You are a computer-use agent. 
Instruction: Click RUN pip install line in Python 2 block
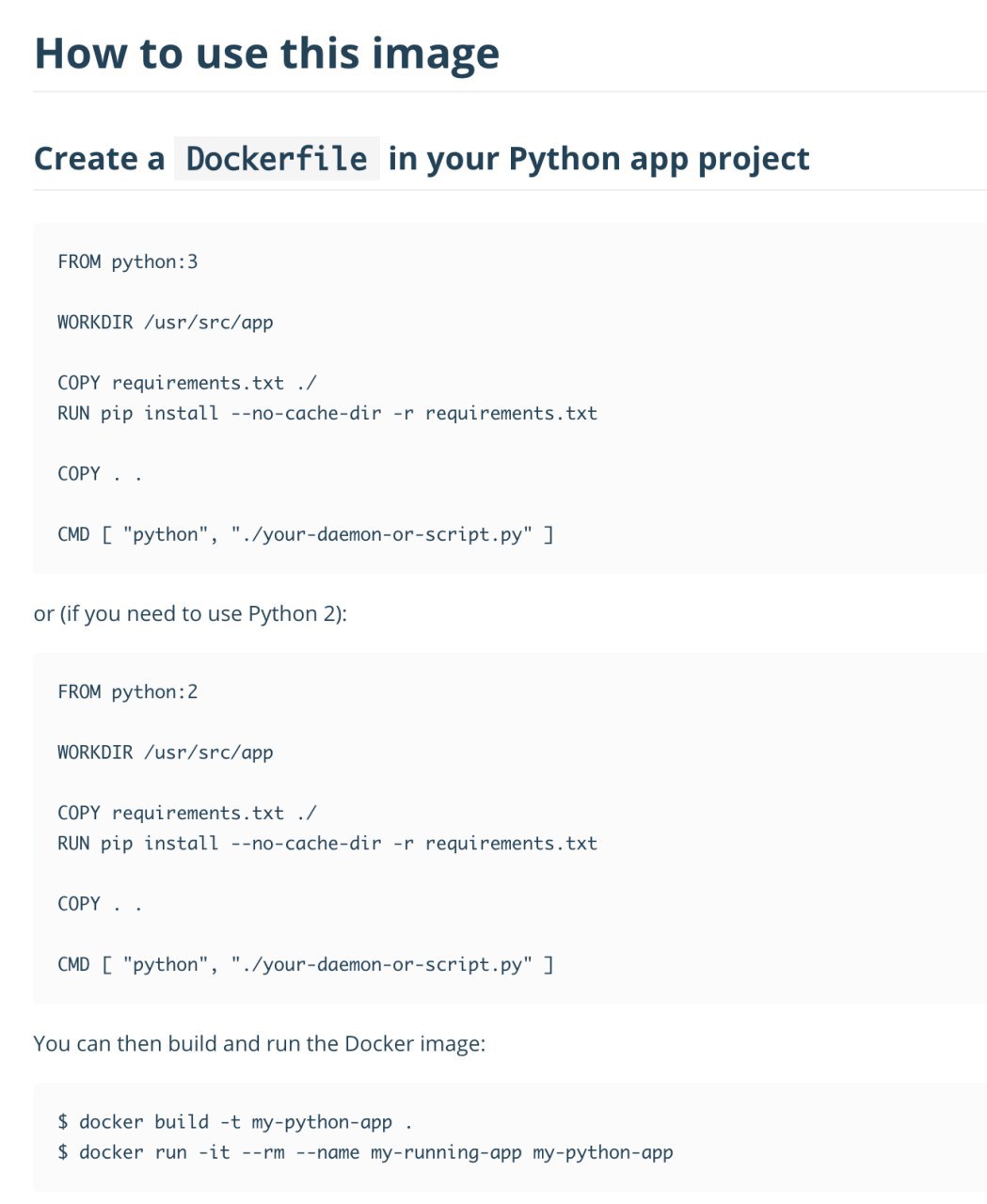(x=327, y=843)
